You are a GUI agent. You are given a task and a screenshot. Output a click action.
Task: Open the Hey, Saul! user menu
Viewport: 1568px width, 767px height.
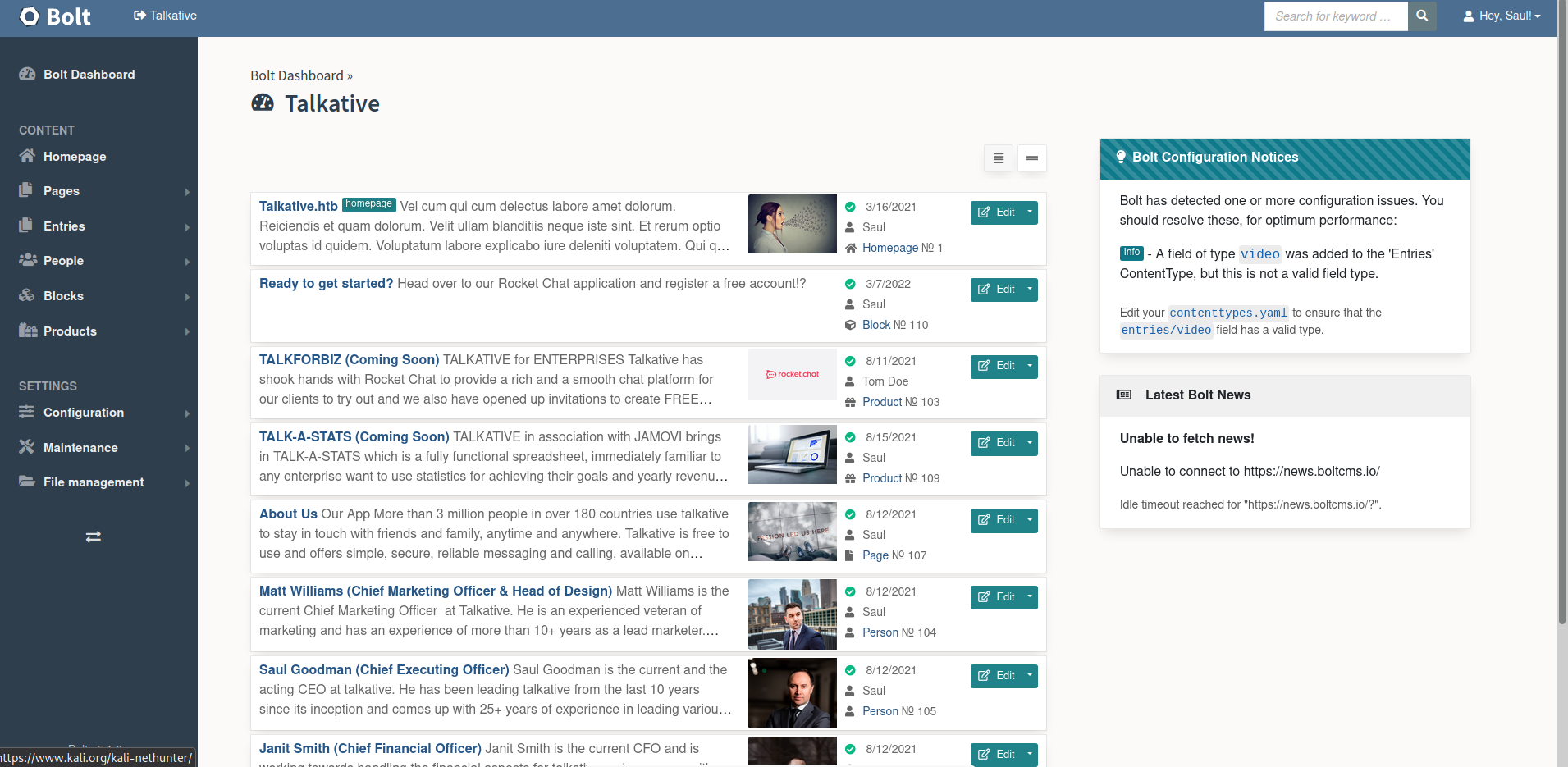pos(1502,16)
